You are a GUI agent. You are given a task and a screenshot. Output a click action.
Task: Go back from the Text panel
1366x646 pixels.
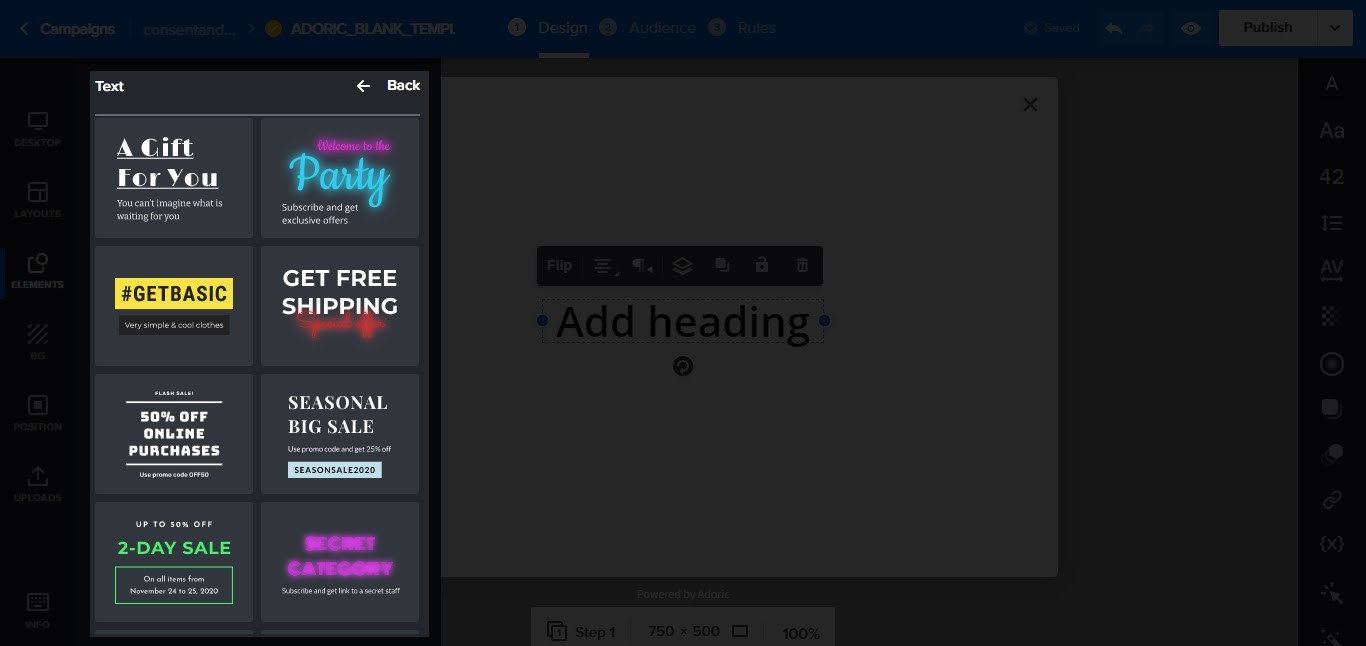point(388,86)
